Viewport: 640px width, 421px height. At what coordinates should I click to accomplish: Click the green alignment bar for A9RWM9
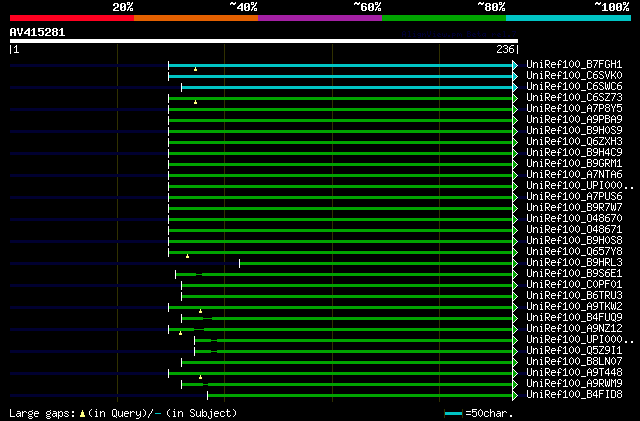point(347,384)
